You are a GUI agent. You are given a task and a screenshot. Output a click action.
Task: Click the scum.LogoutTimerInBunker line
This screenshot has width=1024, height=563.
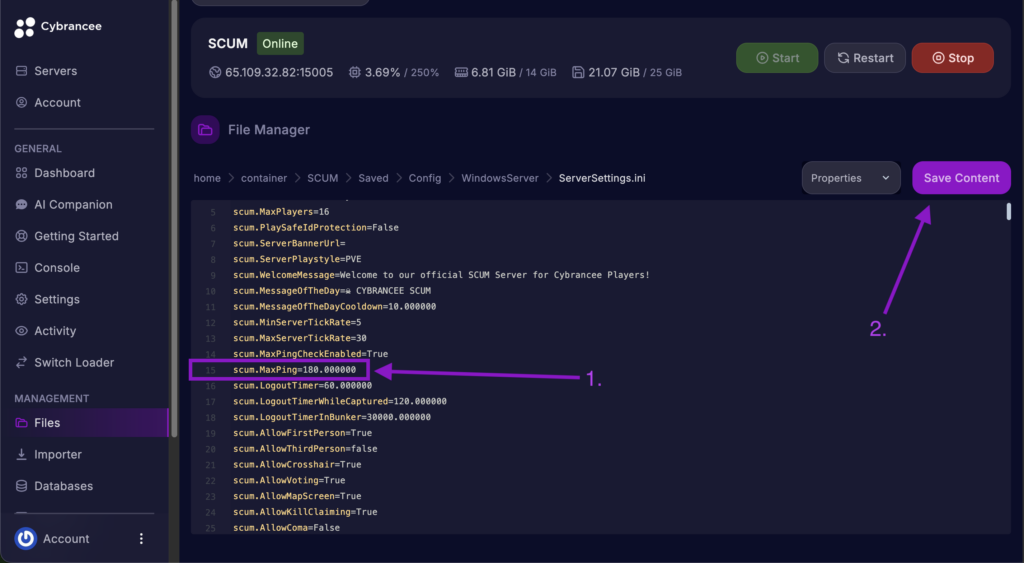tap(332, 417)
